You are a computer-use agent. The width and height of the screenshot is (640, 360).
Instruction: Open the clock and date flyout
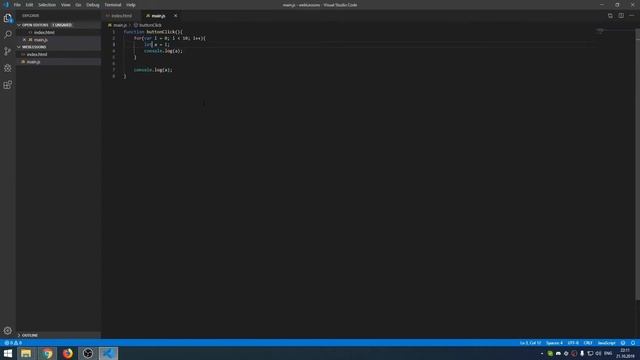pyautogui.click(x=625, y=353)
